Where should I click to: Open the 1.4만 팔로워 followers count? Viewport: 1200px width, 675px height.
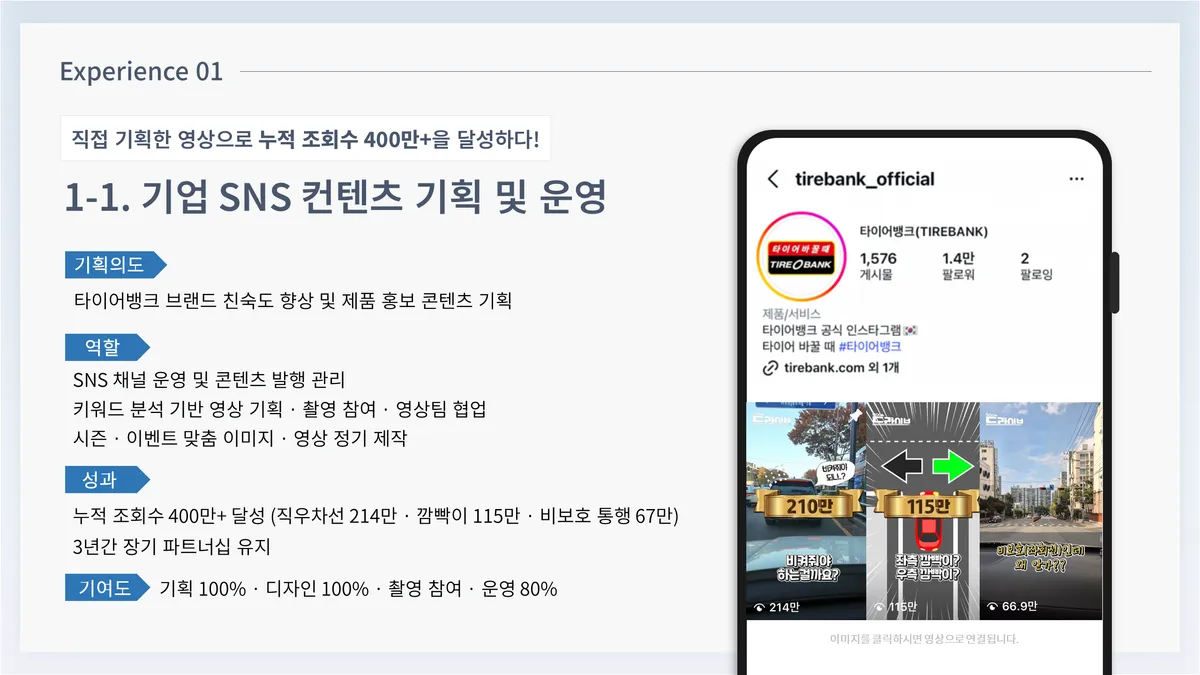pos(958,266)
